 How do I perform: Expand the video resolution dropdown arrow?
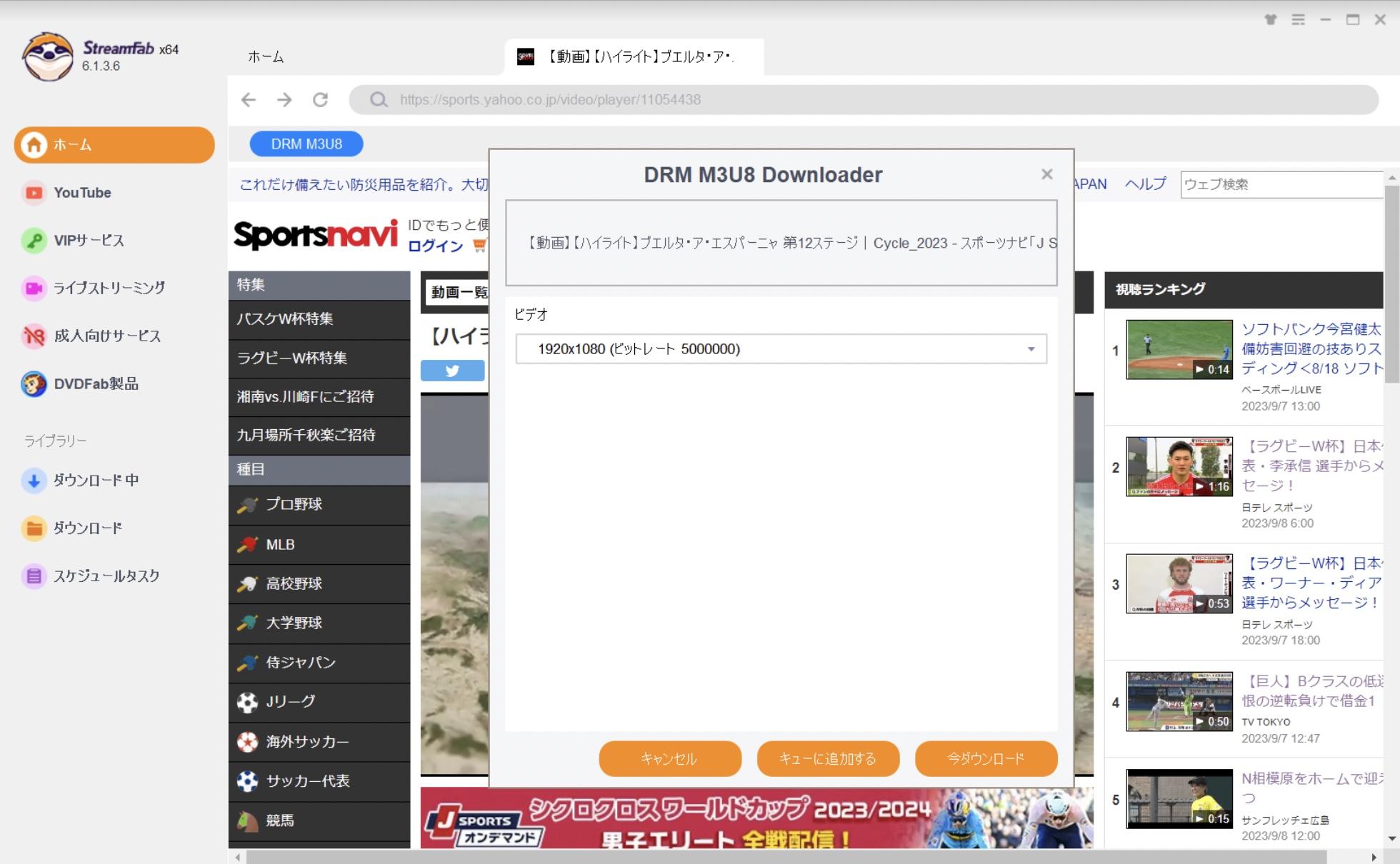1031,349
